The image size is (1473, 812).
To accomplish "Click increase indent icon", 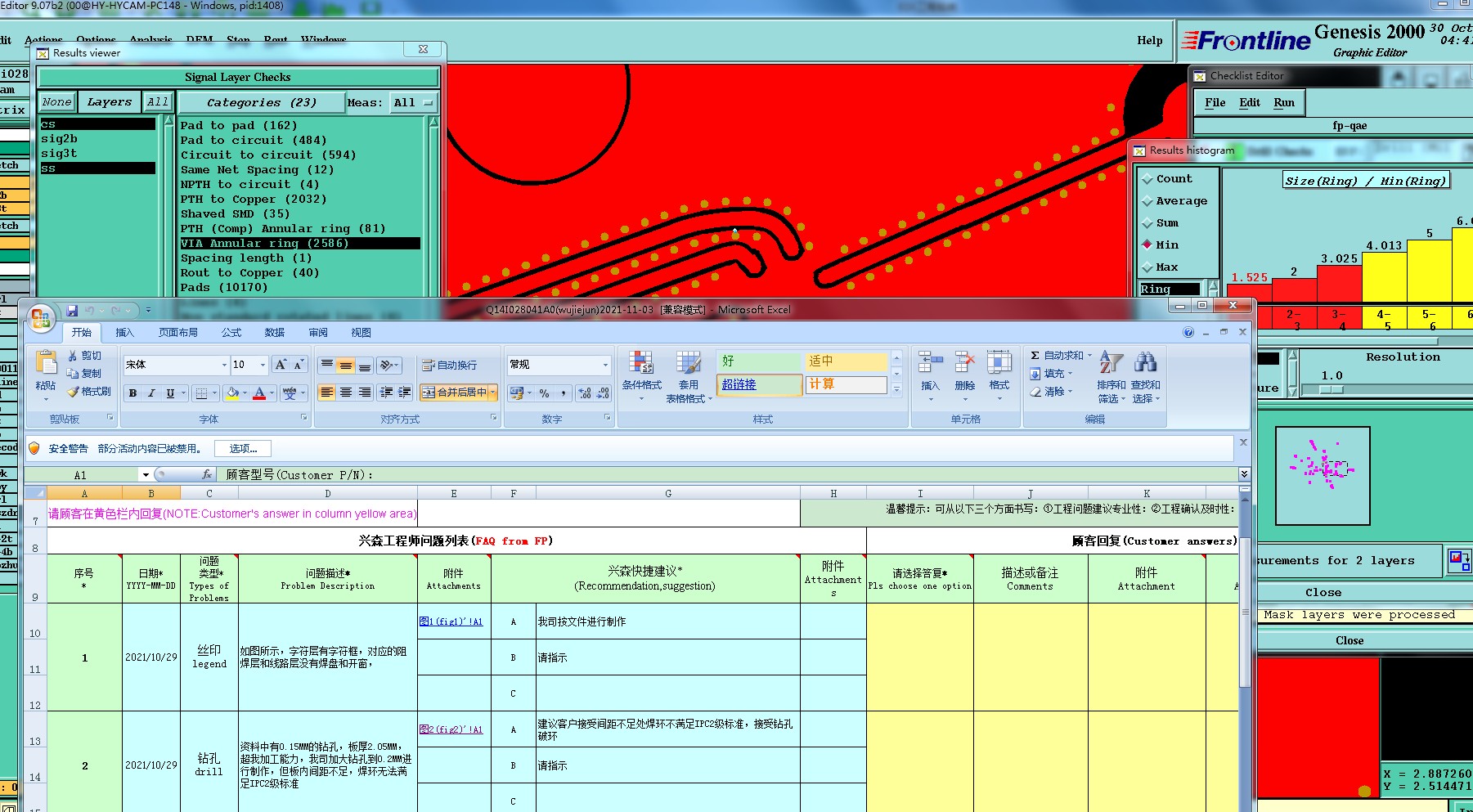I will tap(404, 393).
